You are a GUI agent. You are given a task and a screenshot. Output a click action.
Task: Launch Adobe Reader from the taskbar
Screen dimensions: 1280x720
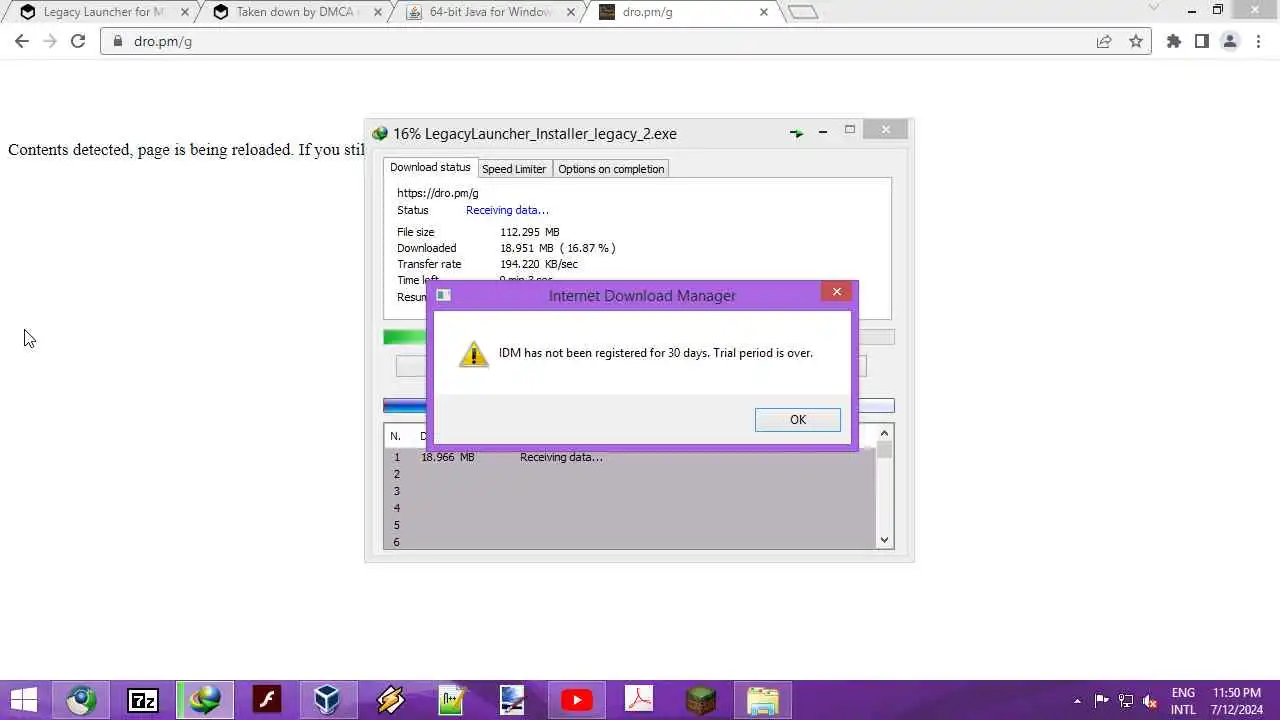coord(639,700)
